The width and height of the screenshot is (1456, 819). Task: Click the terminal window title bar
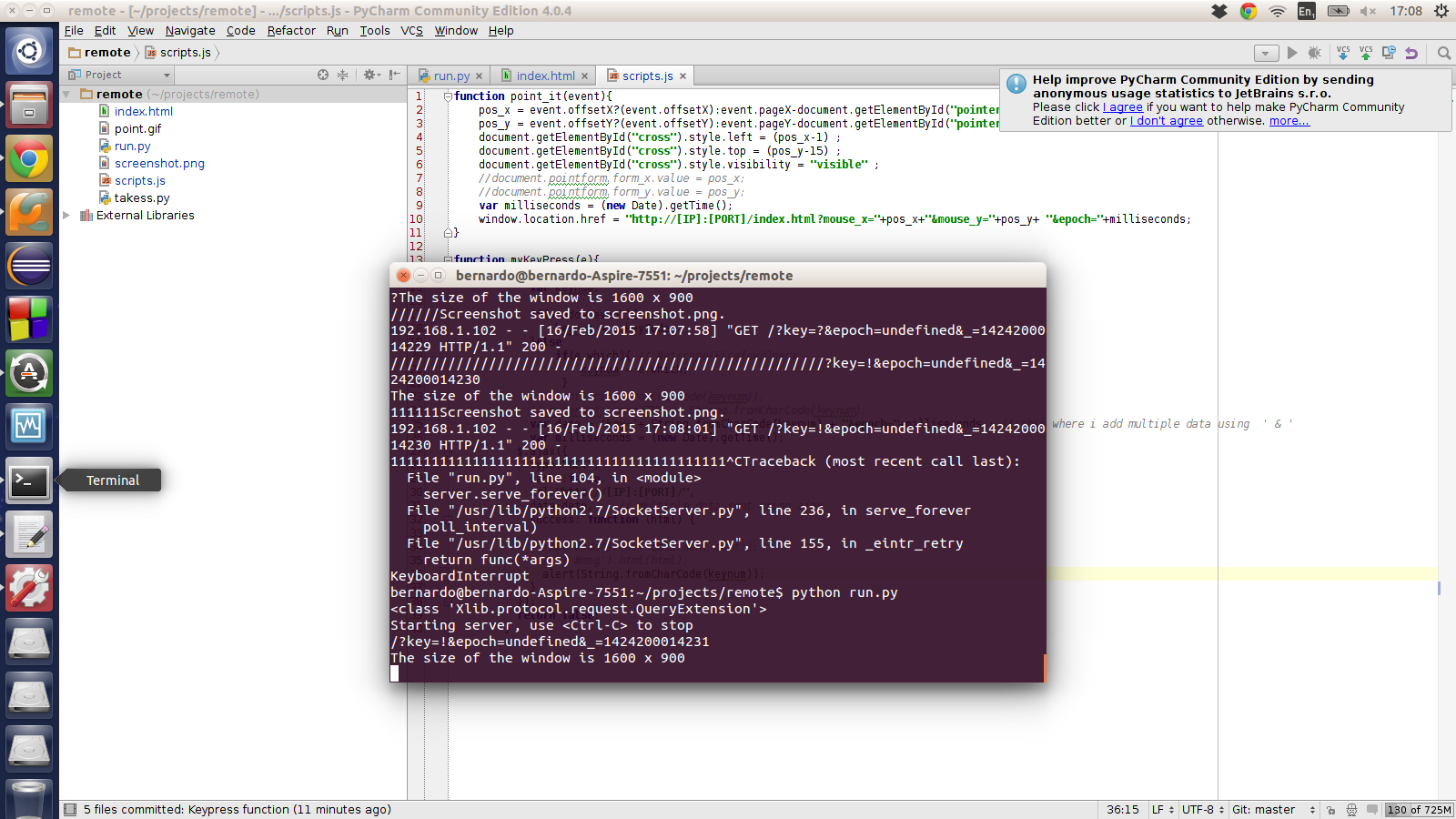click(717, 275)
